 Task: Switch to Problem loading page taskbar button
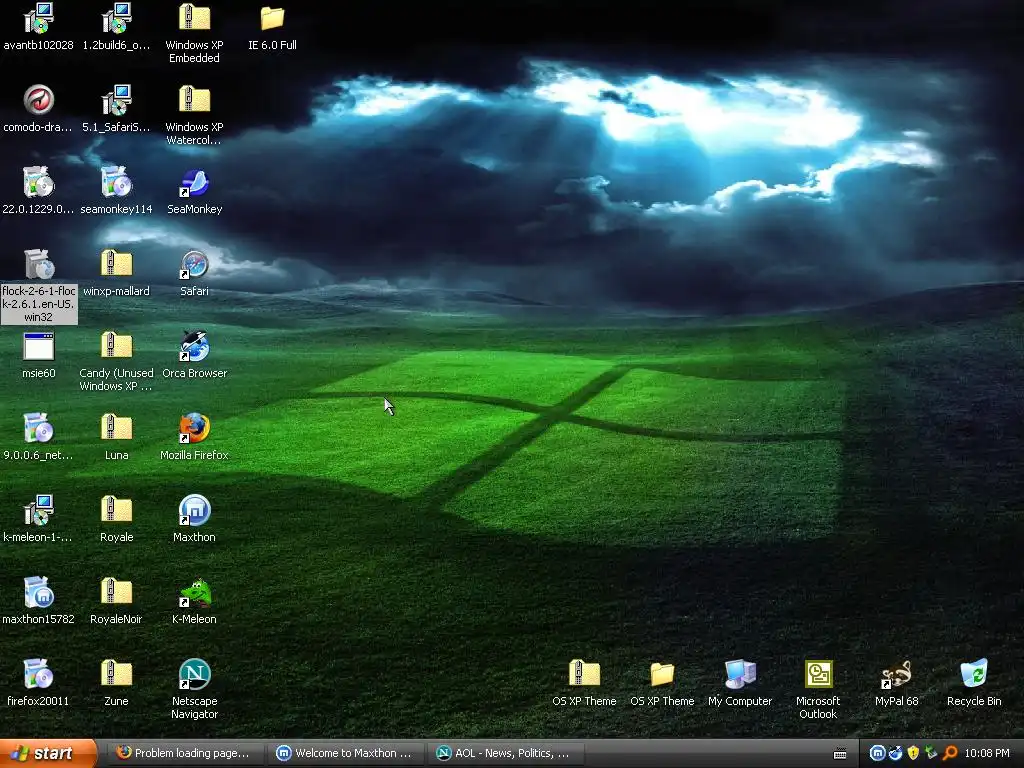[x=183, y=753]
